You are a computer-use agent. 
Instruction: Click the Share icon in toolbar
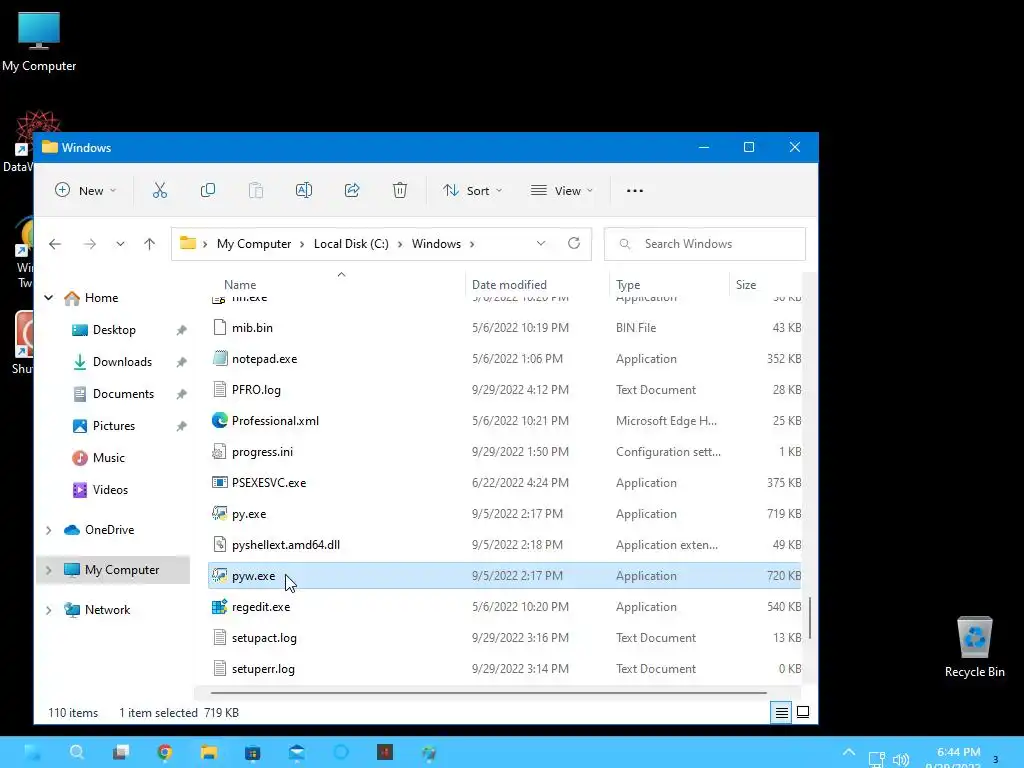click(352, 190)
